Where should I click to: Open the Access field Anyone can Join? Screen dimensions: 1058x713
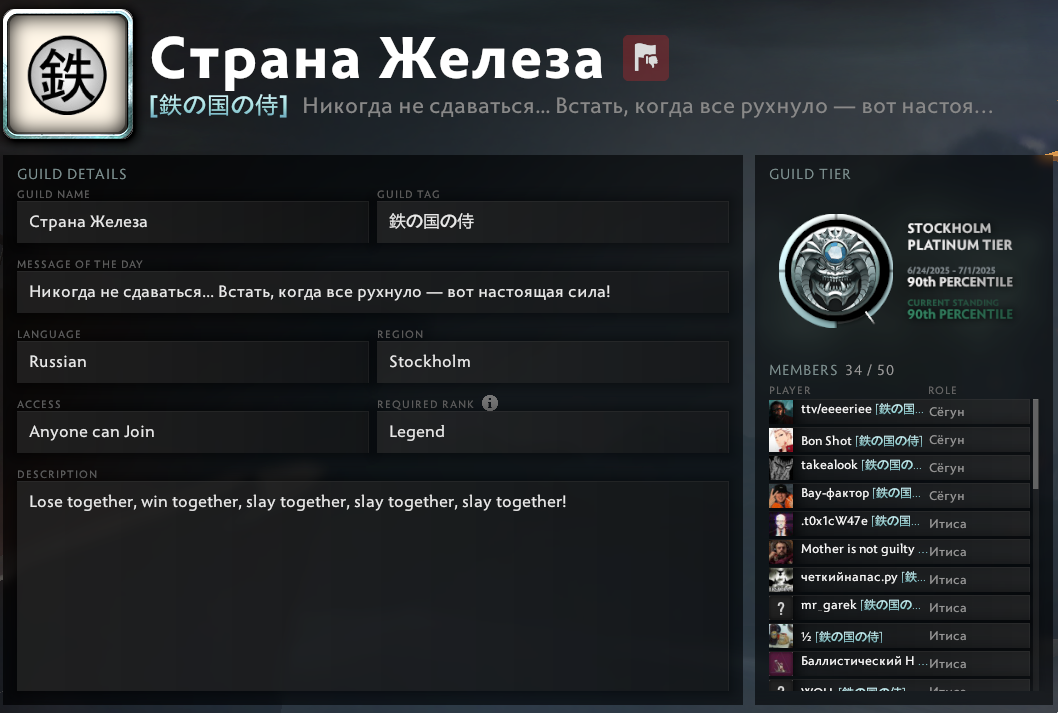(x=192, y=432)
